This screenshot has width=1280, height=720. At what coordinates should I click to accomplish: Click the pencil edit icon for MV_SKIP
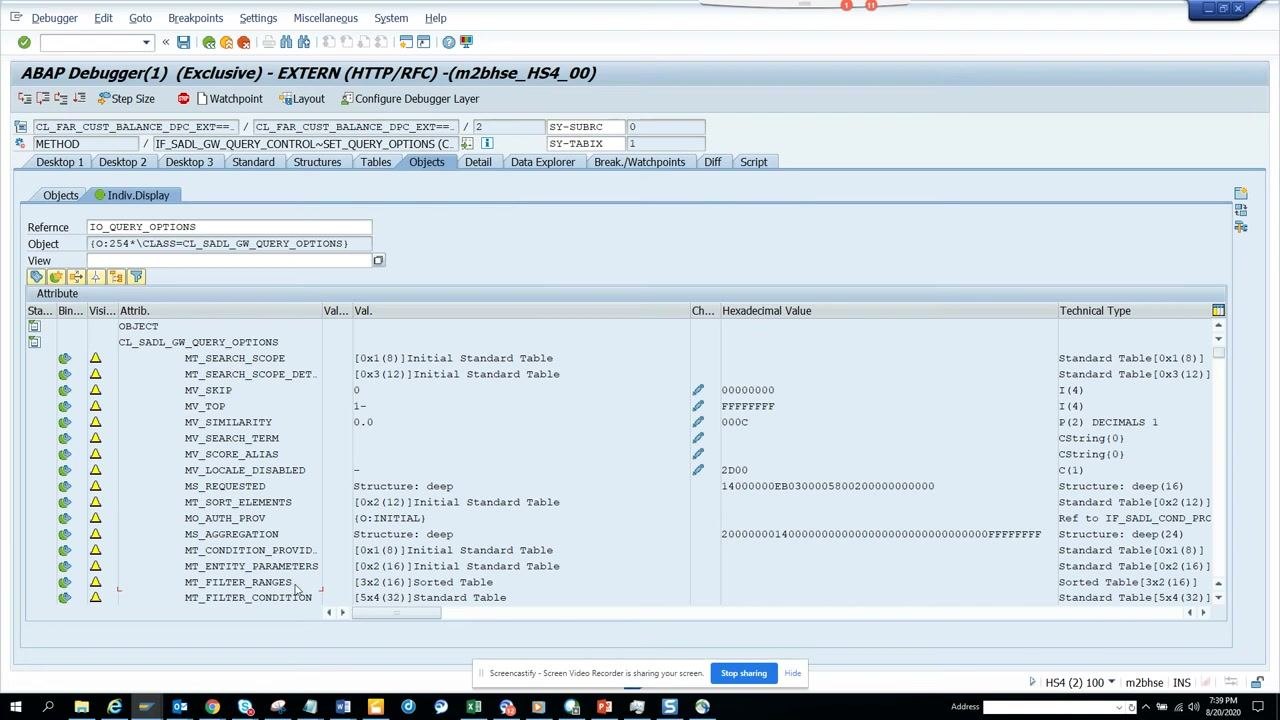[x=698, y=390]
